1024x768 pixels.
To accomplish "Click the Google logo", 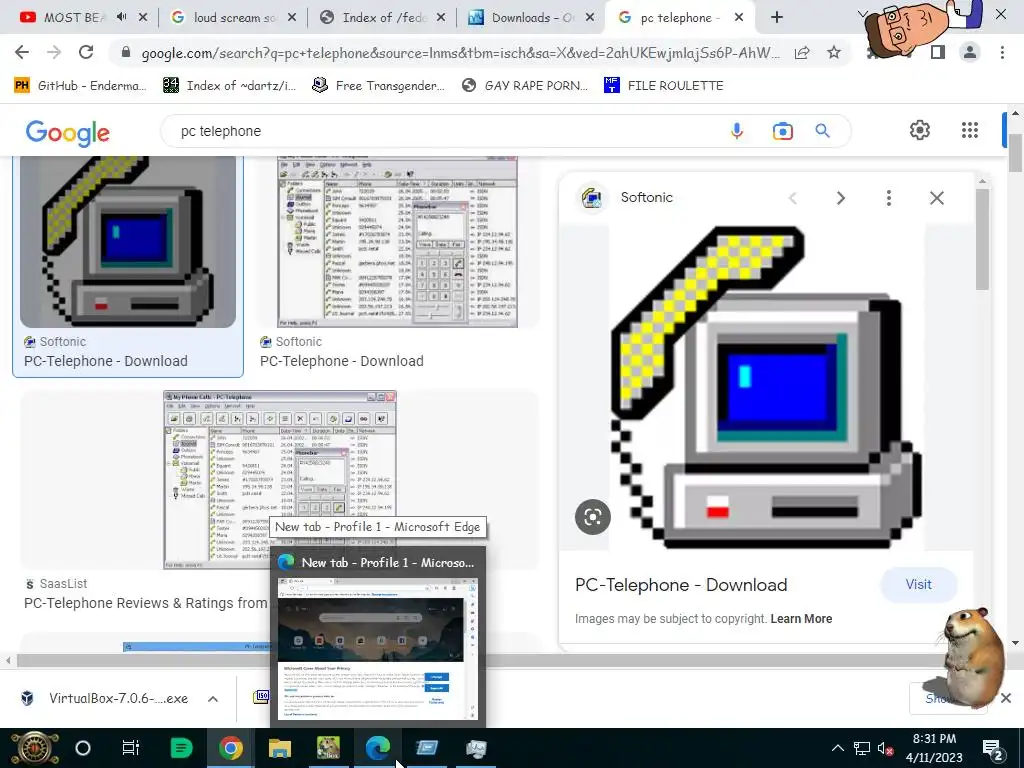I will (x=68, y=133).
